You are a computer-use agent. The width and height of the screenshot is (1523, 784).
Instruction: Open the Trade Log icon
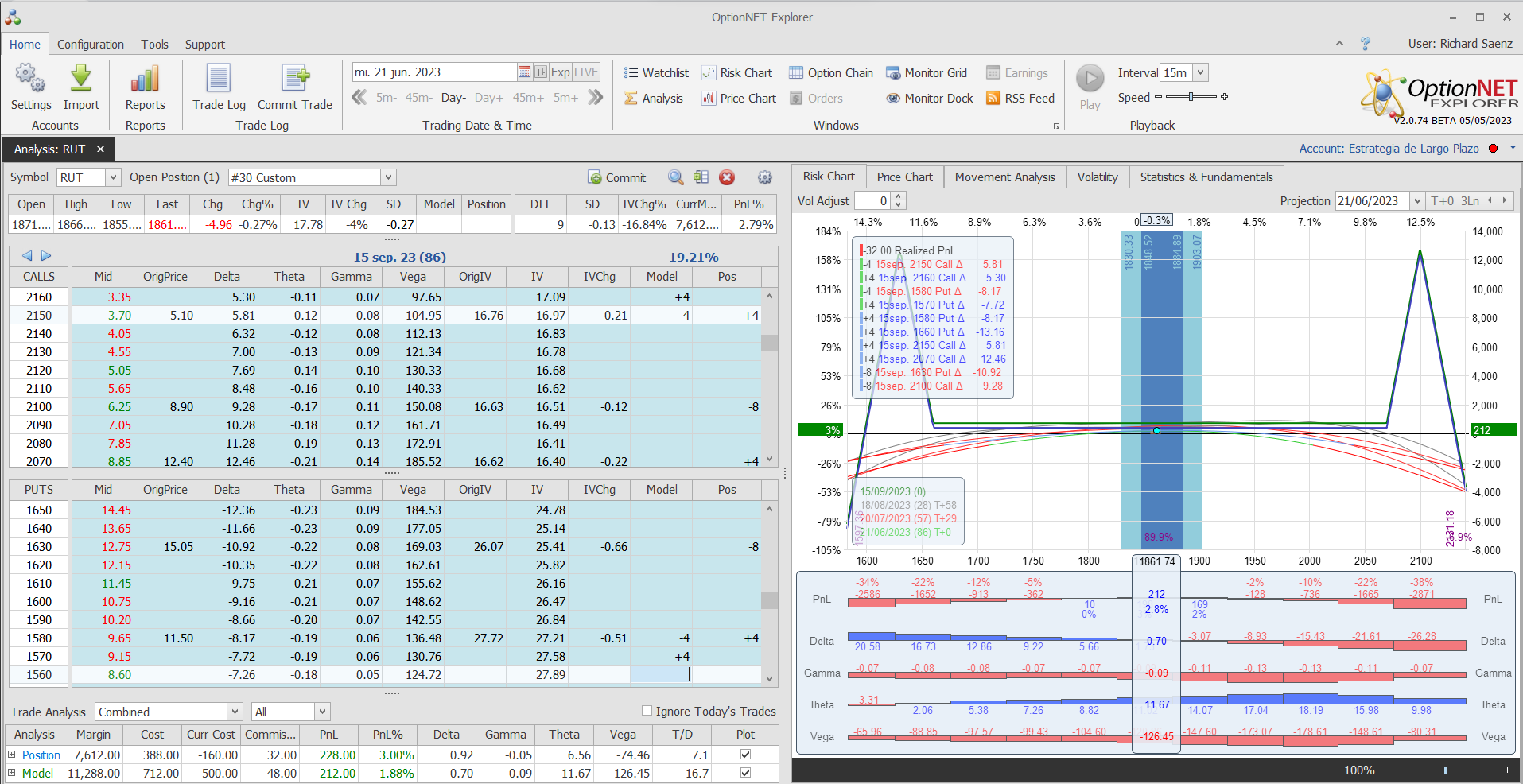[219, 80]
